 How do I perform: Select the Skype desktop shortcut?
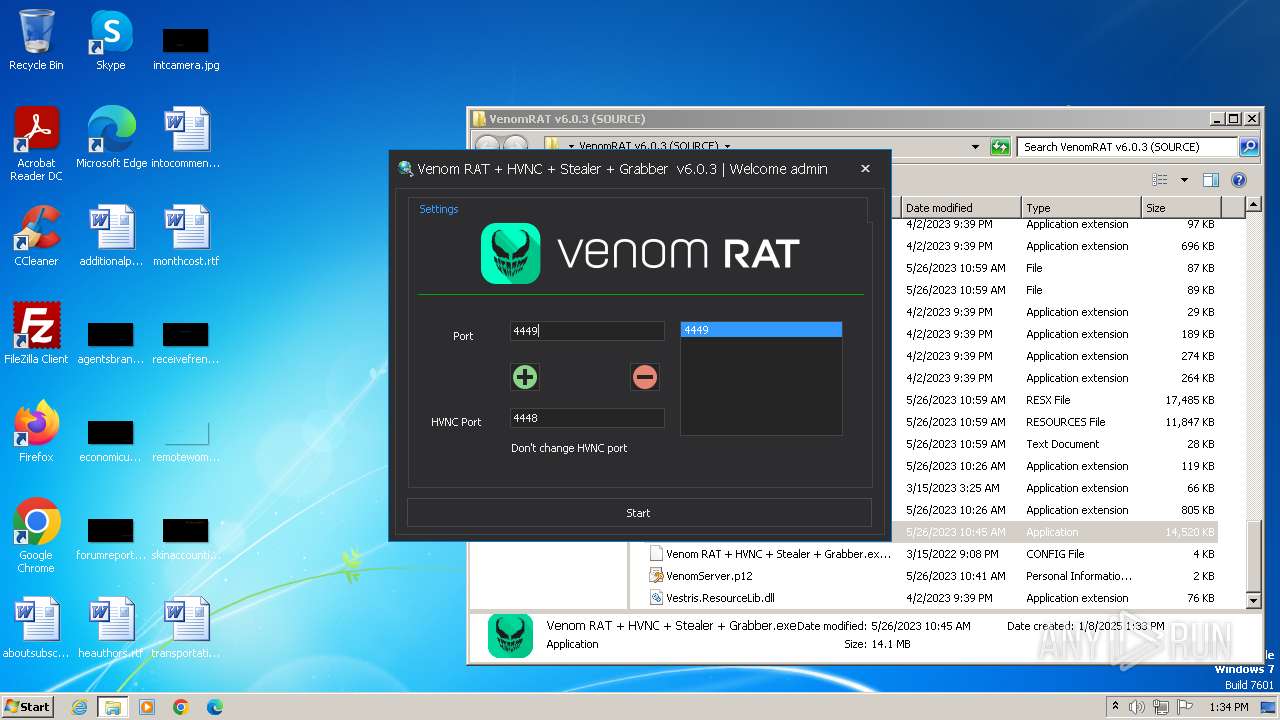[x=110, y=40]
